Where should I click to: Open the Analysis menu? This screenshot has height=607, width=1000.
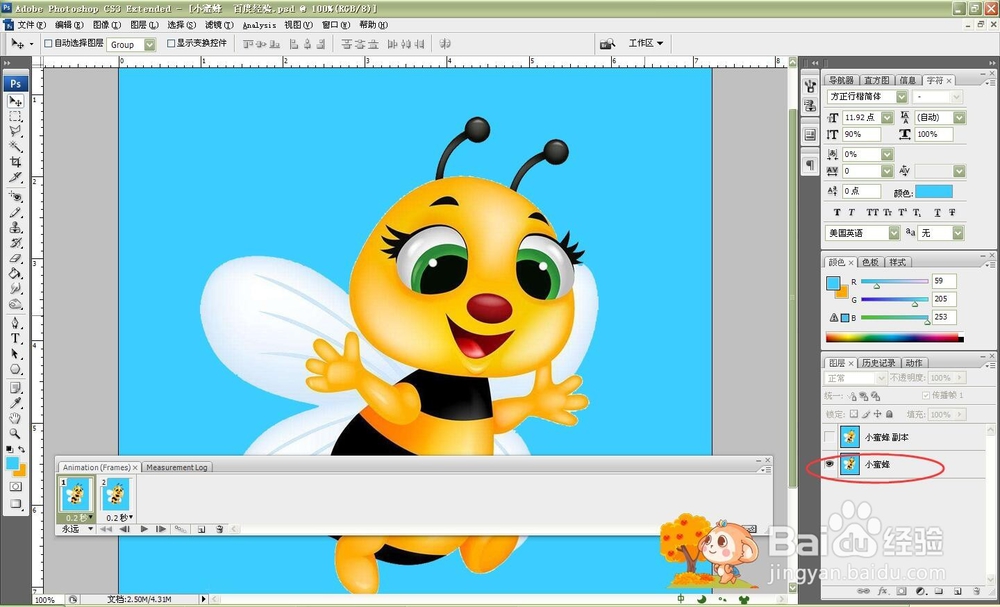pyautogui.click(x=259, y=26)
